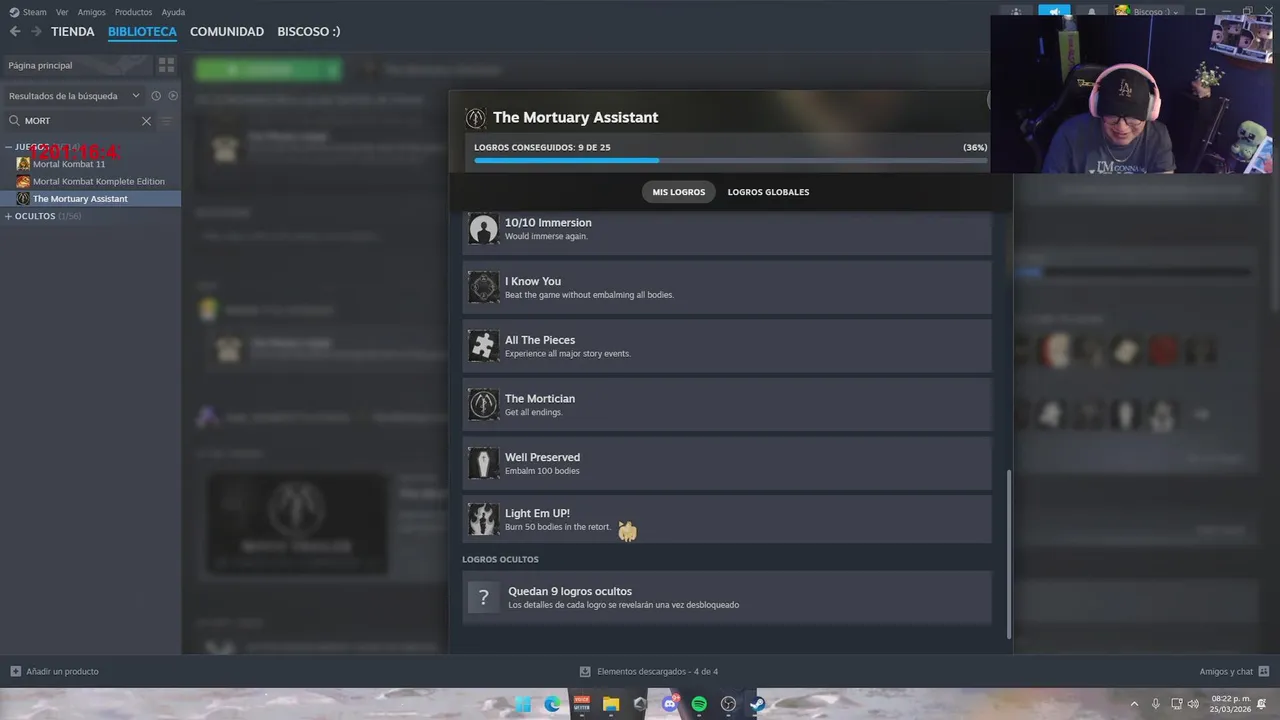Expand the OCULTOS category
This screenshot has width=1280, height=720.
pos(9,216)
